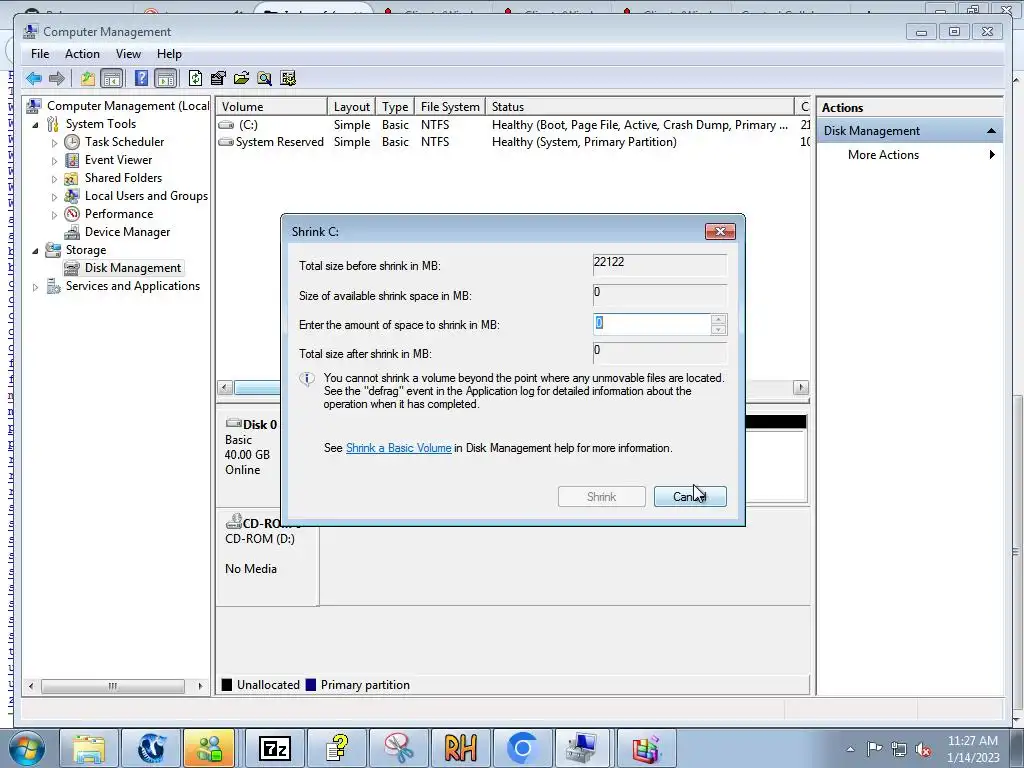Sort by the File System column header
1024x768 pixels.
click(x=450, y=106)
